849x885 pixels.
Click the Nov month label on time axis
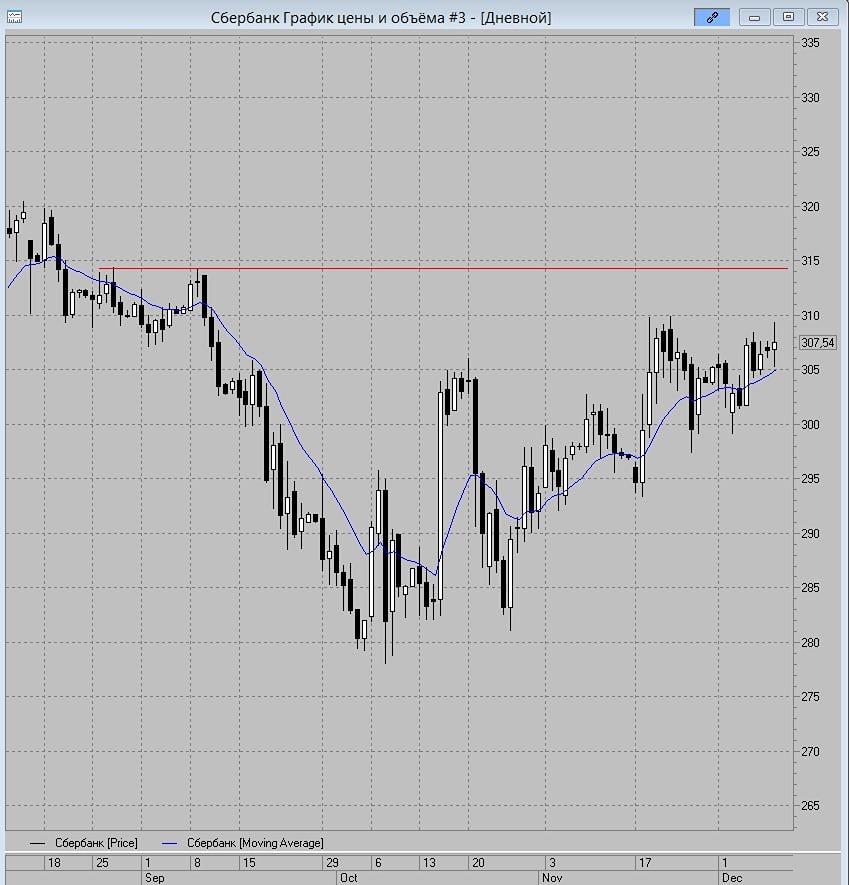pyautogui.click(x=552, y=878)
